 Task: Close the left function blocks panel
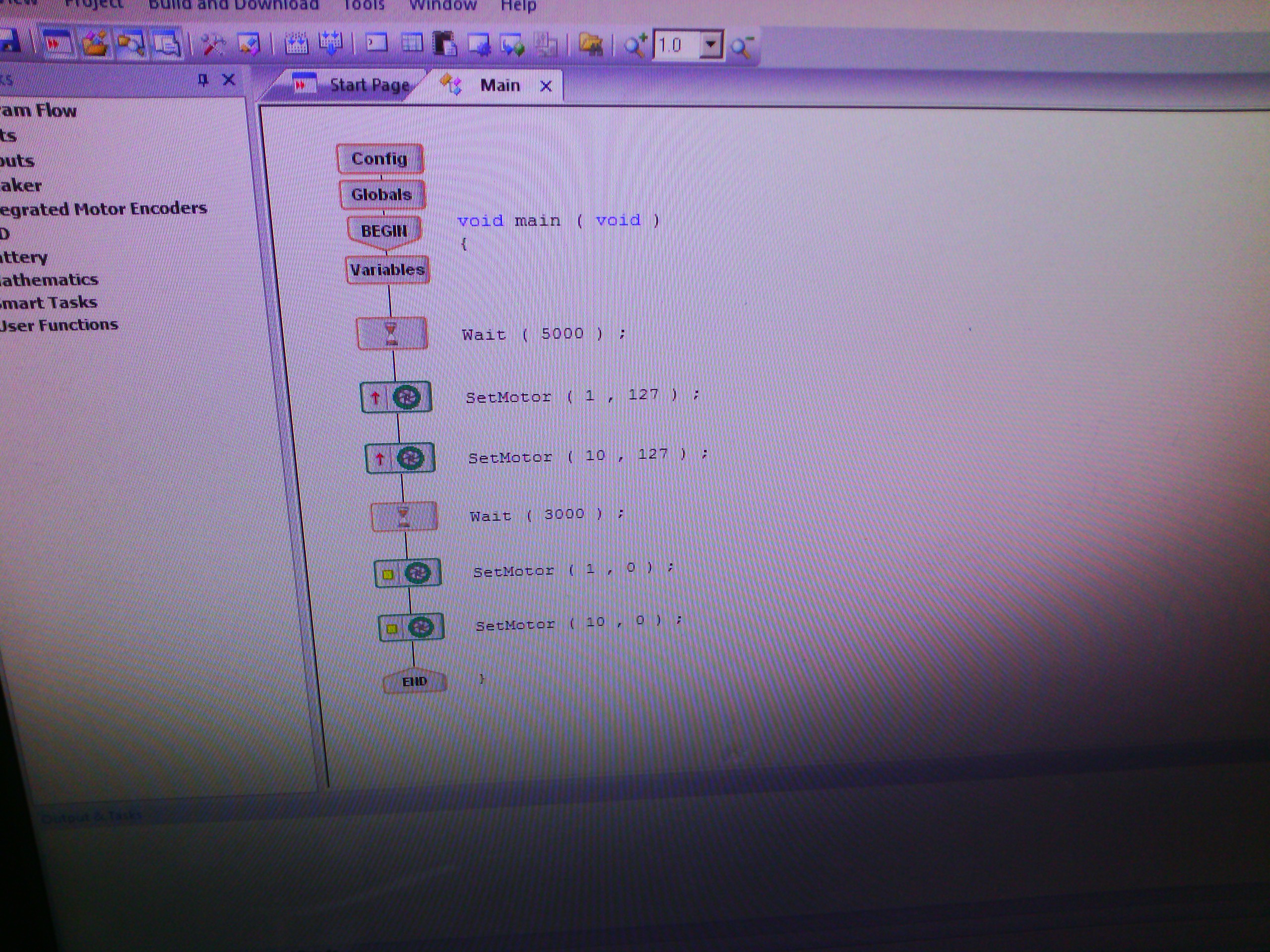pyautogui.click(x=229, y=80)
